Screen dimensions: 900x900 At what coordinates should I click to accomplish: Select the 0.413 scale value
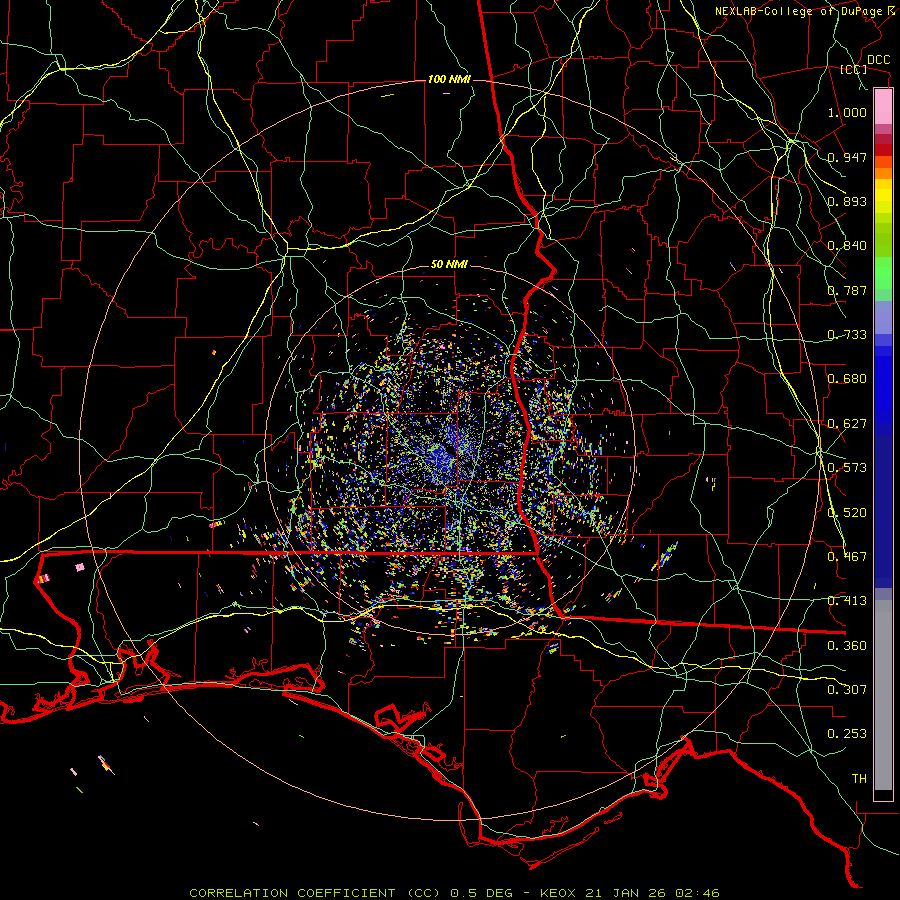click(847, 601)
